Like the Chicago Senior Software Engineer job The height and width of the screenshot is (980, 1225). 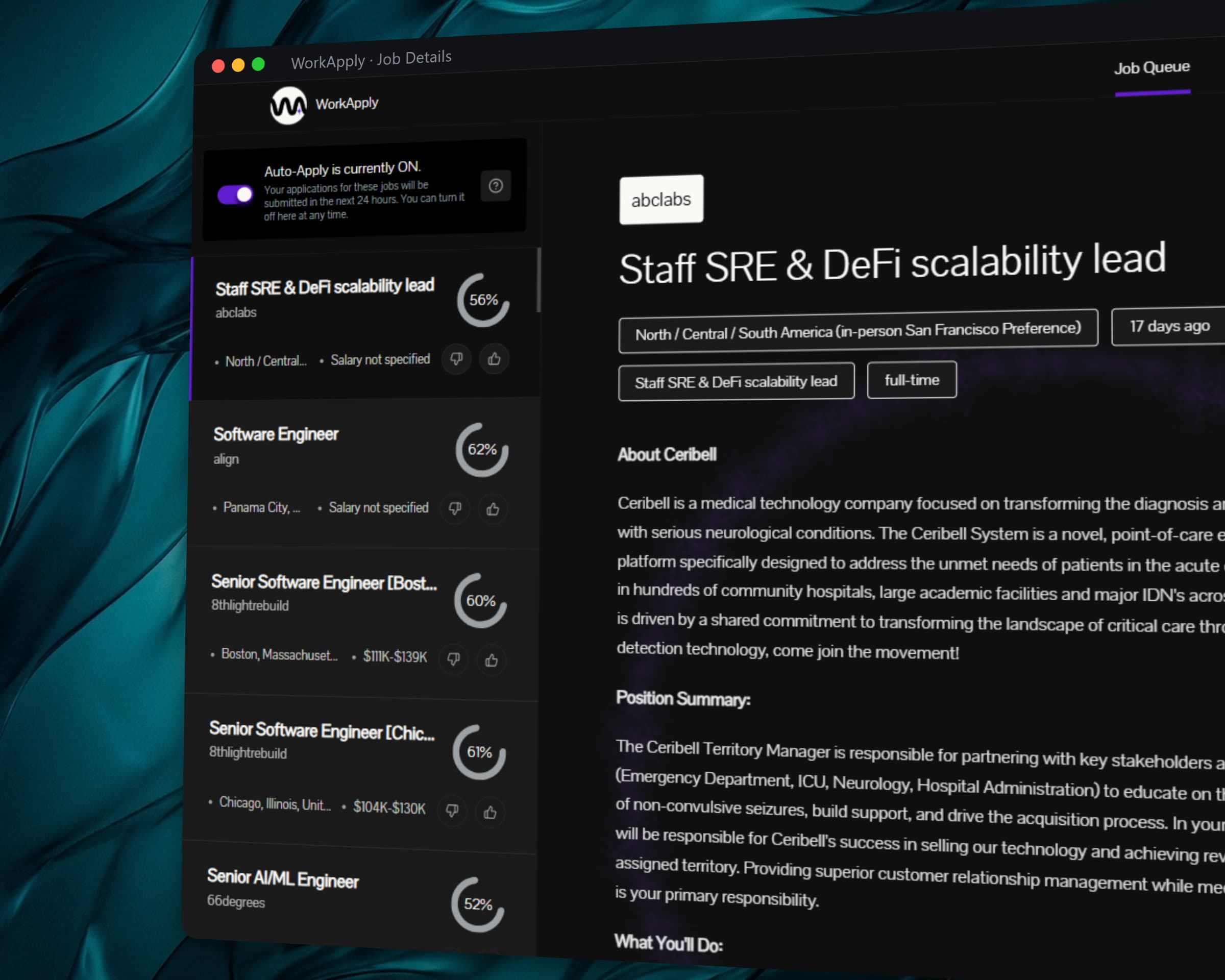tap(490, 813)
